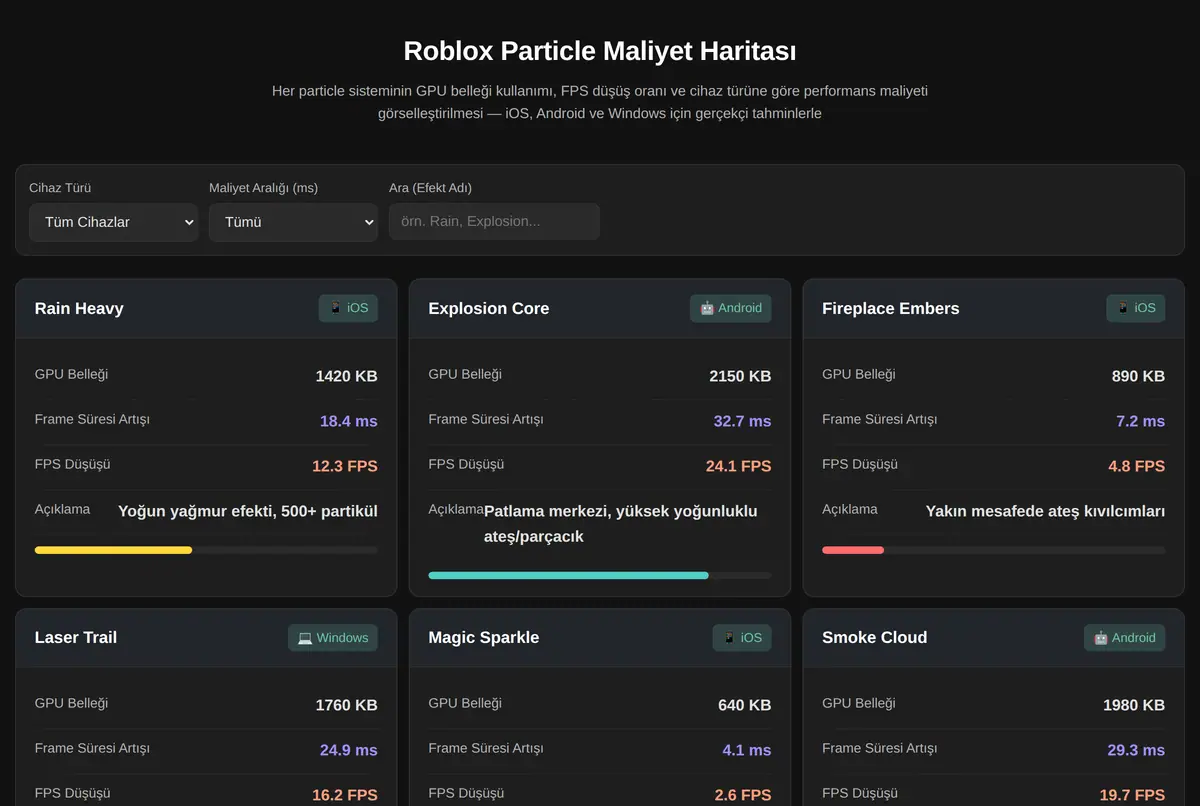Select the Rain Heavy card title
The height and width of the screenshot is (806, 1200).
point(79,308)
